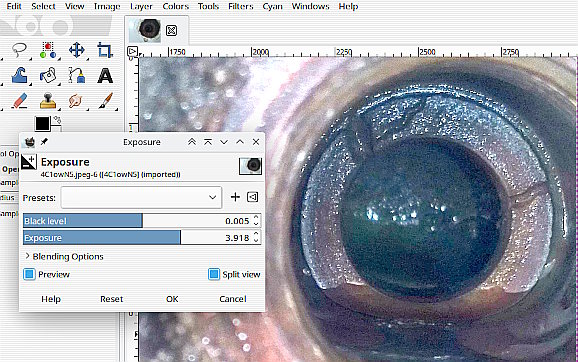The height and width of the screenshot is (362, 578).
Task: Select the Bucket Fill tool
Action: (x=48, y=75)
